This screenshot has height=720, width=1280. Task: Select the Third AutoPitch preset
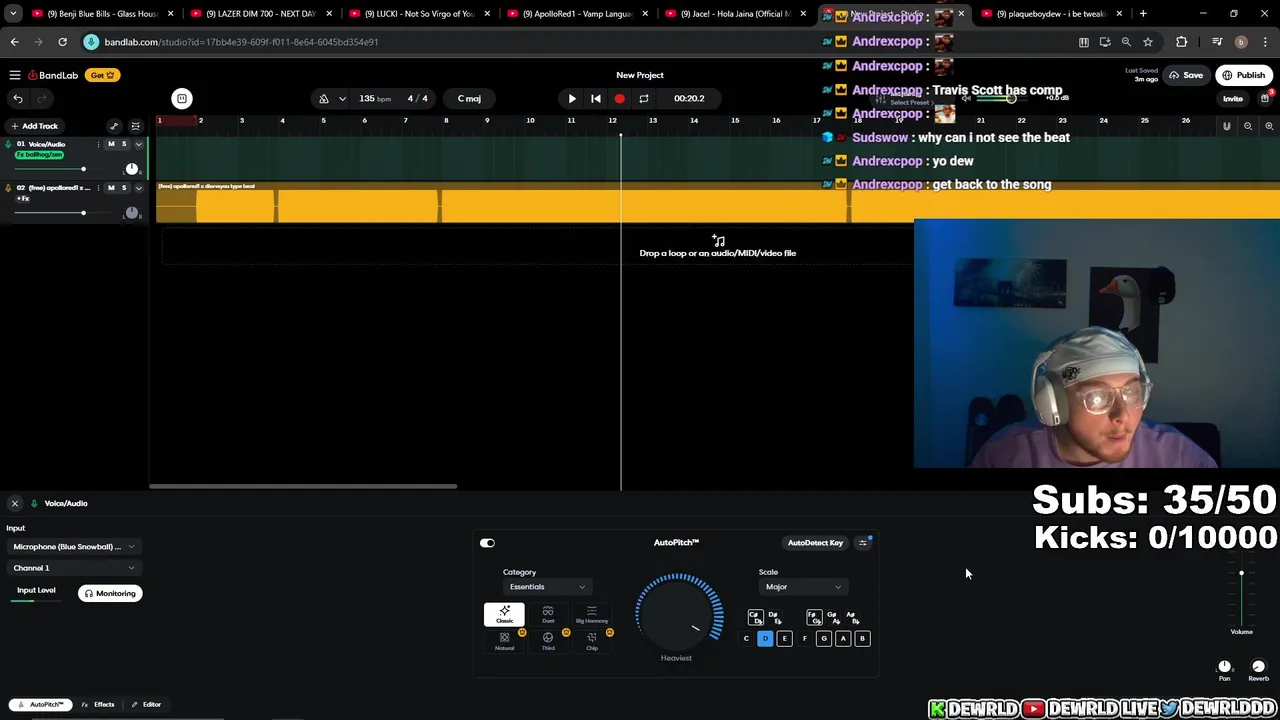[548, 641]
